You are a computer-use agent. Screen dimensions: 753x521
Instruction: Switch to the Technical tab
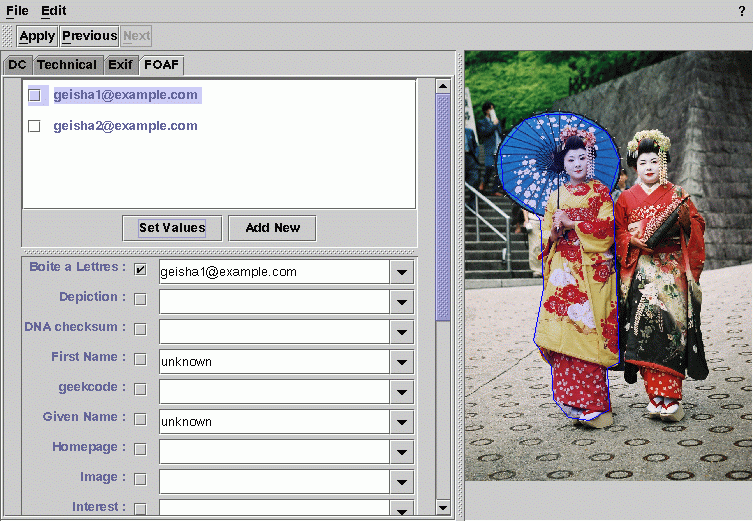[67, 65]
